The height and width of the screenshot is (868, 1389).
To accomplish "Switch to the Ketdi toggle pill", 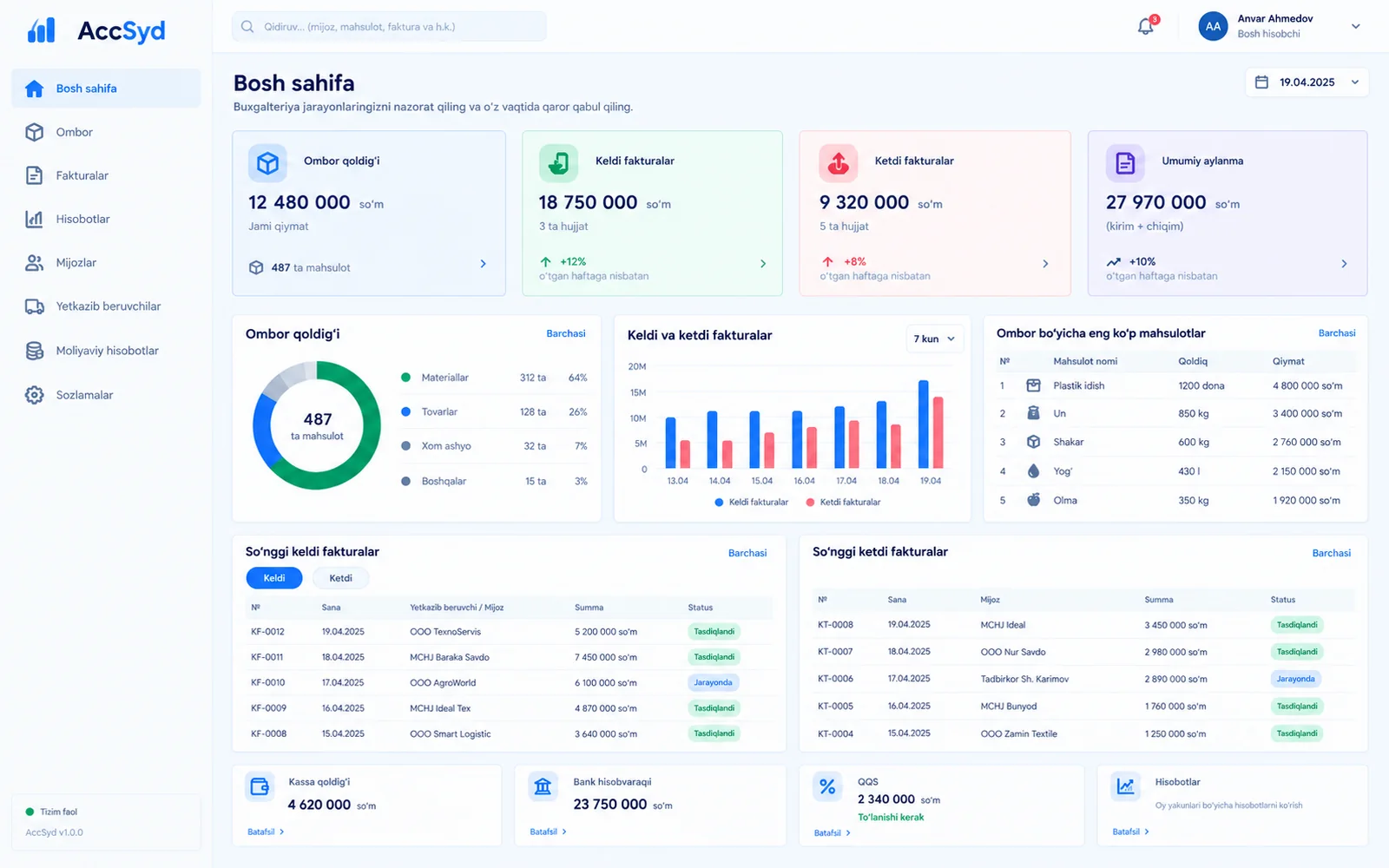I will click(340, 578).
